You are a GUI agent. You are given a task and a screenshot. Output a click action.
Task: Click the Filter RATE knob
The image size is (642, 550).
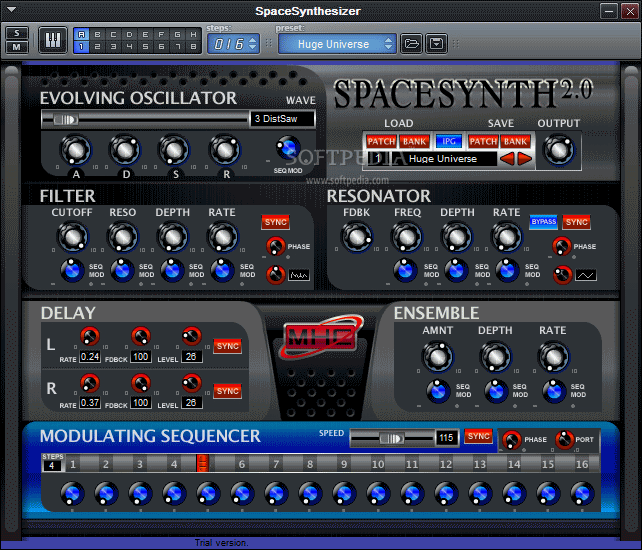223,237
